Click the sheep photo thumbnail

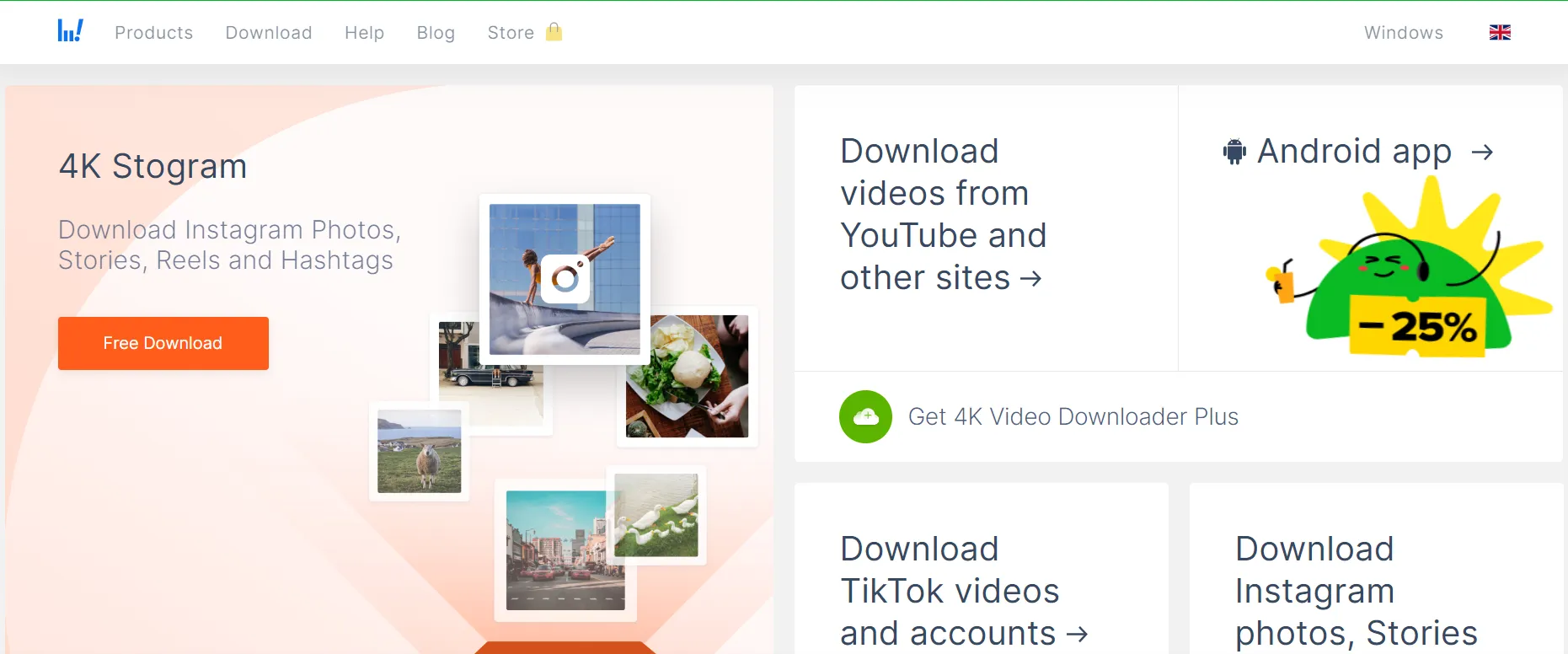419,451
